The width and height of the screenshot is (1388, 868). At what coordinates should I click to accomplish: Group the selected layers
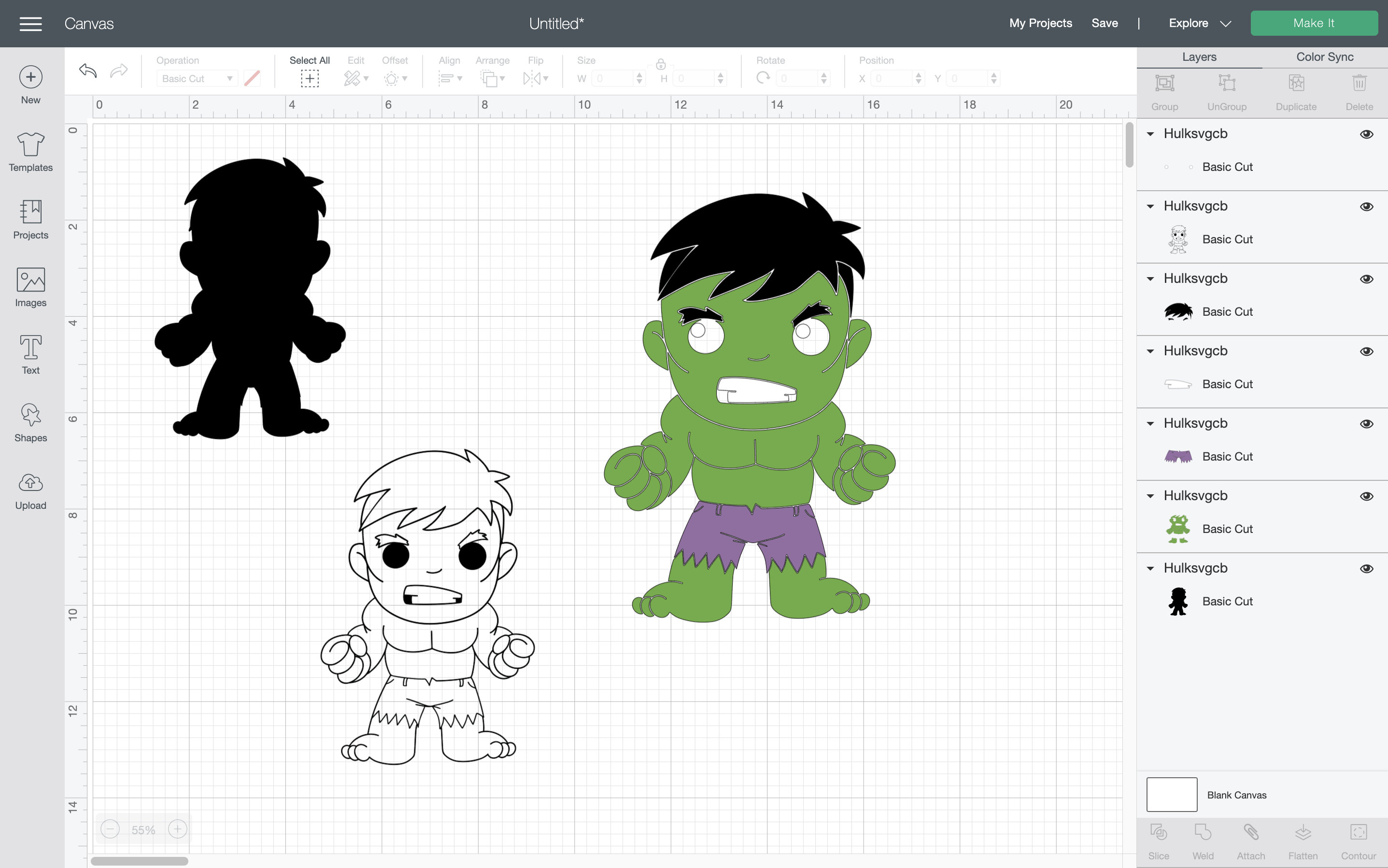[1164, 92]
